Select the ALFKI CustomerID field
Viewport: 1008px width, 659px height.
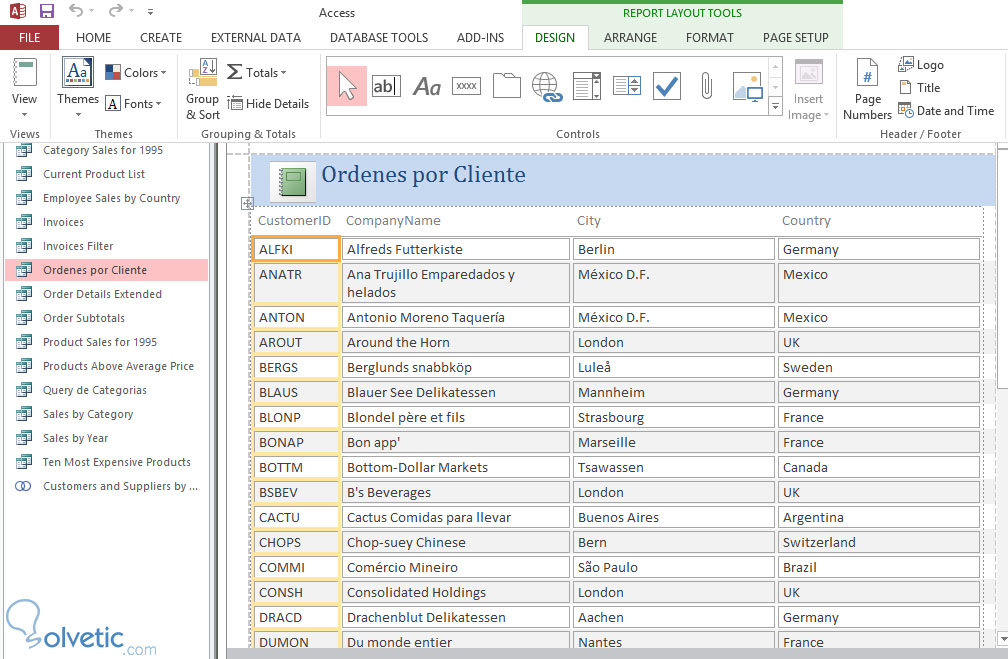coord(296,249)
